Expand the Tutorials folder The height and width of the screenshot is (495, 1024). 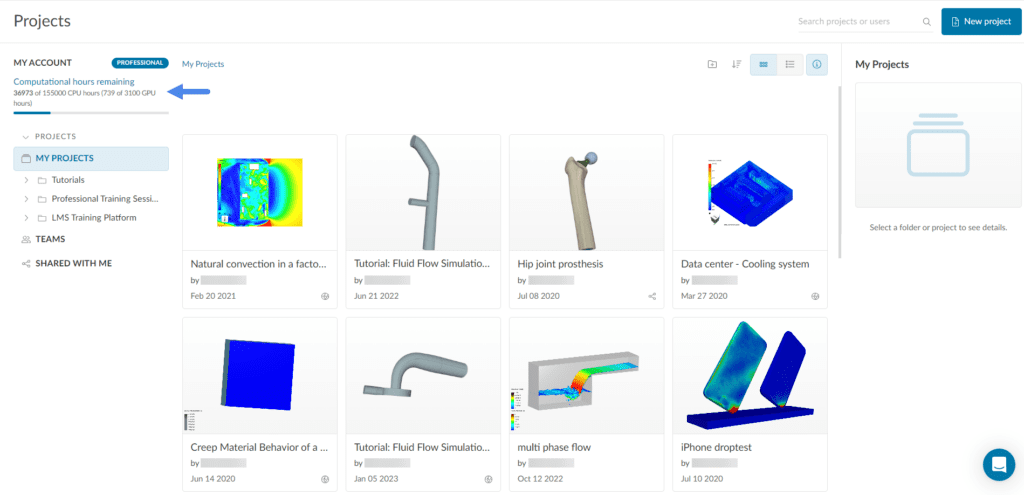click(x=26, y=180)
